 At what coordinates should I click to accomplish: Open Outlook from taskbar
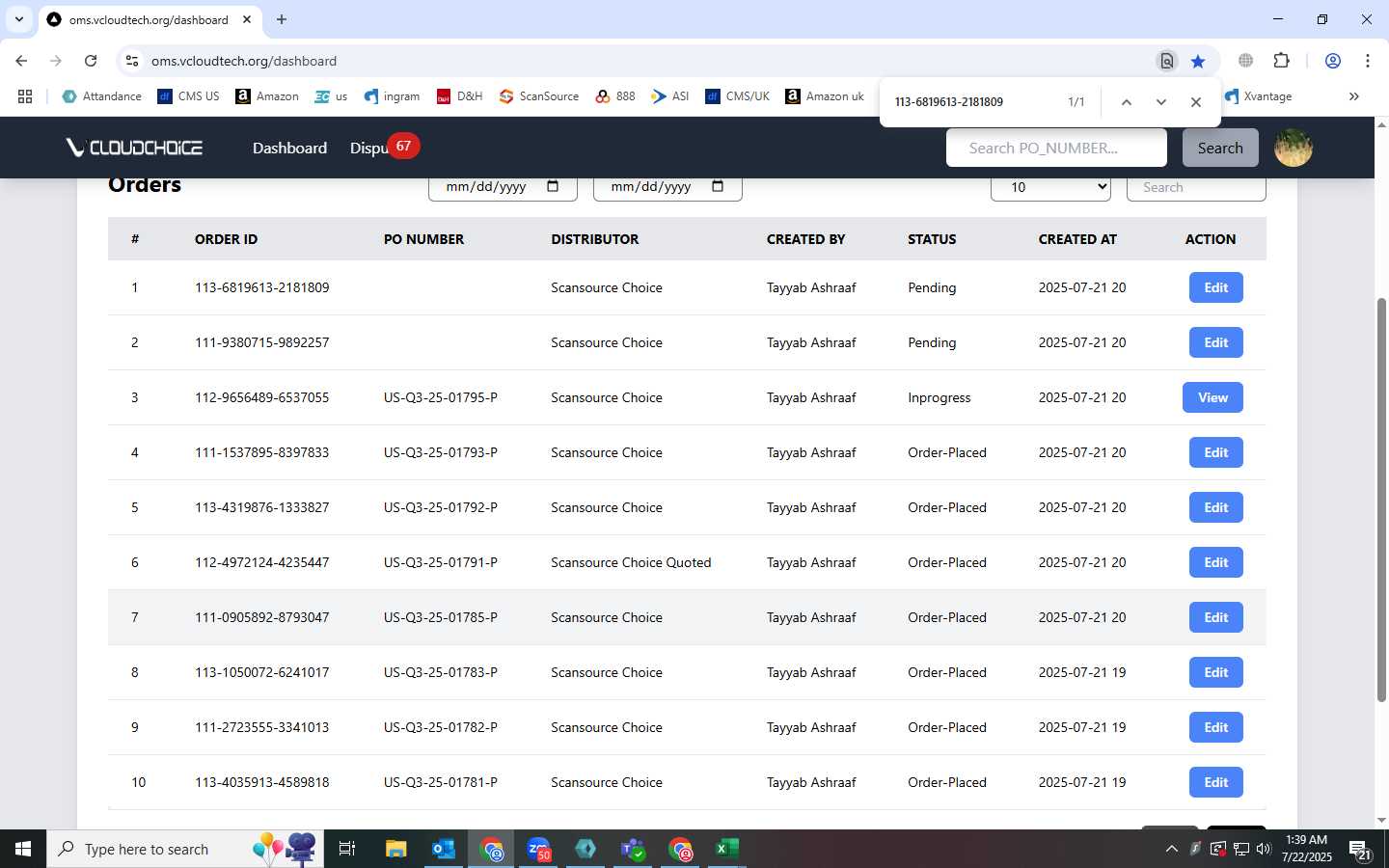pyautogui.click(x=444, y=849)
